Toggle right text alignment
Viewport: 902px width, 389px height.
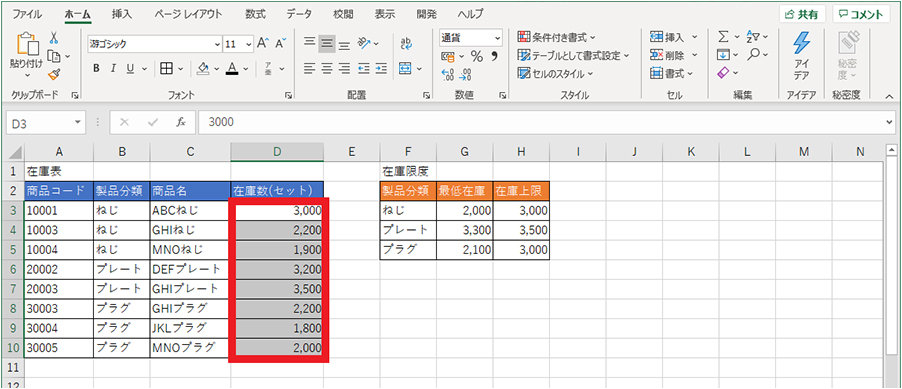(x=344, y=68)
